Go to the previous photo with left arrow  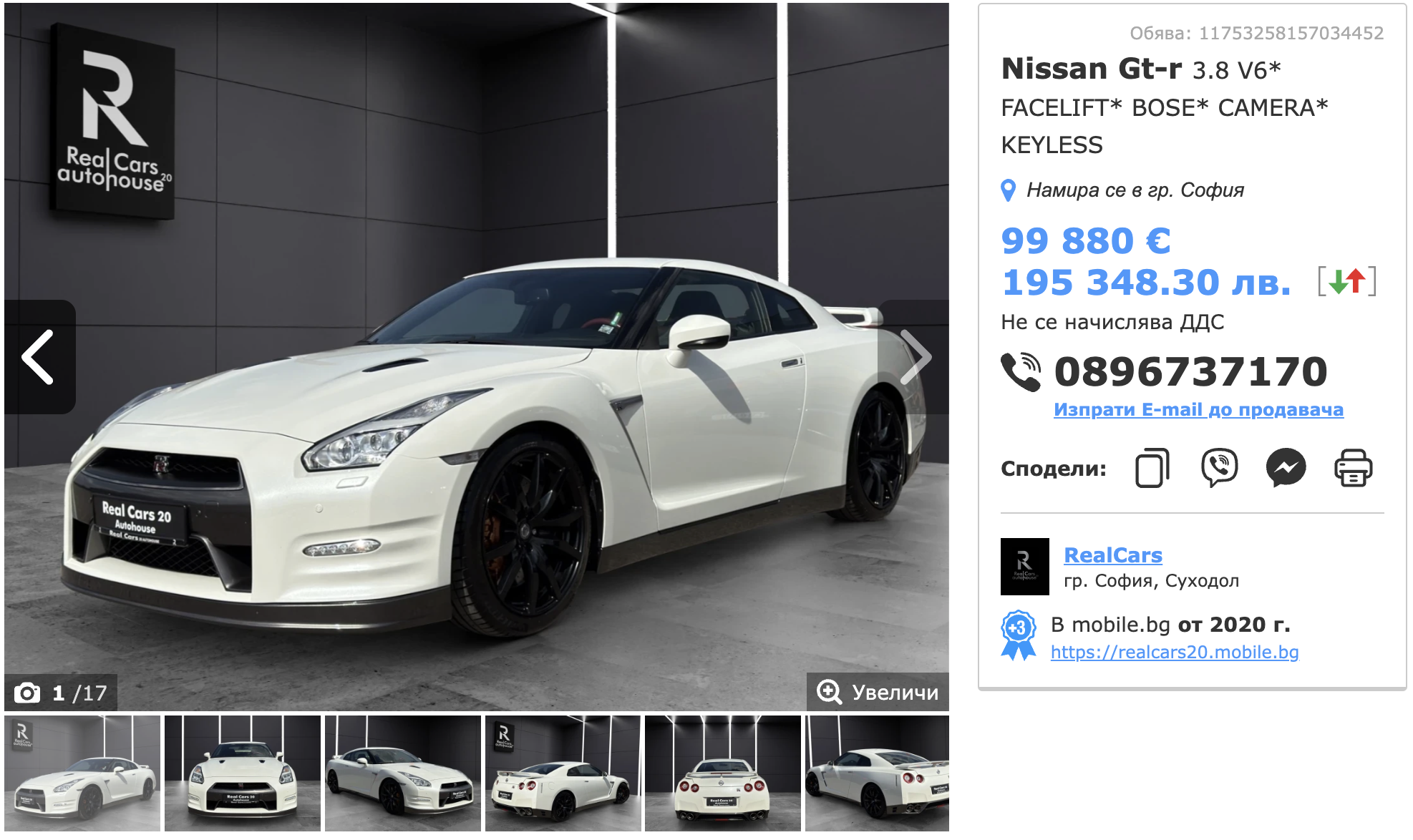[x=39, y=356]
